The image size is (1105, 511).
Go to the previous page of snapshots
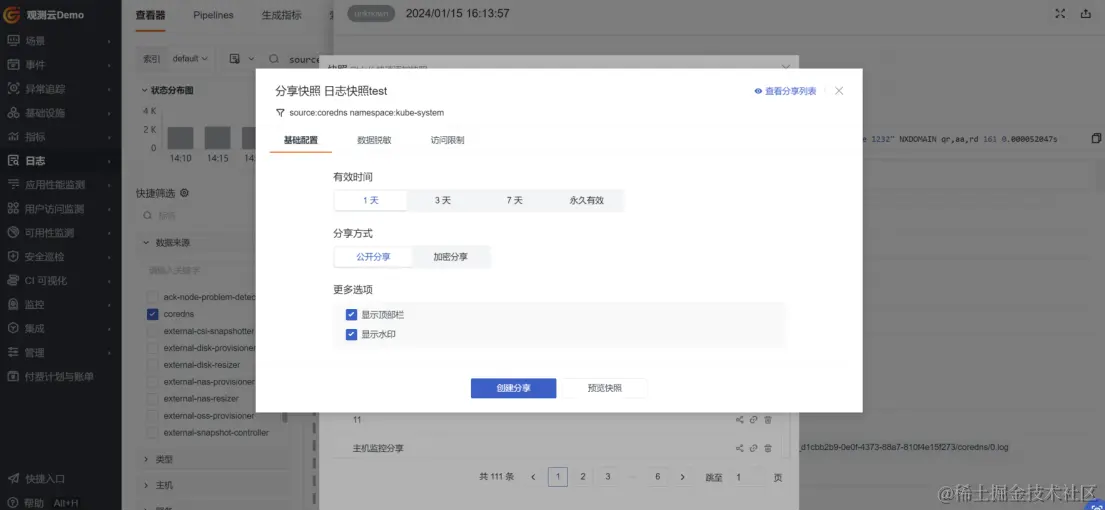(x=533, y=477)
